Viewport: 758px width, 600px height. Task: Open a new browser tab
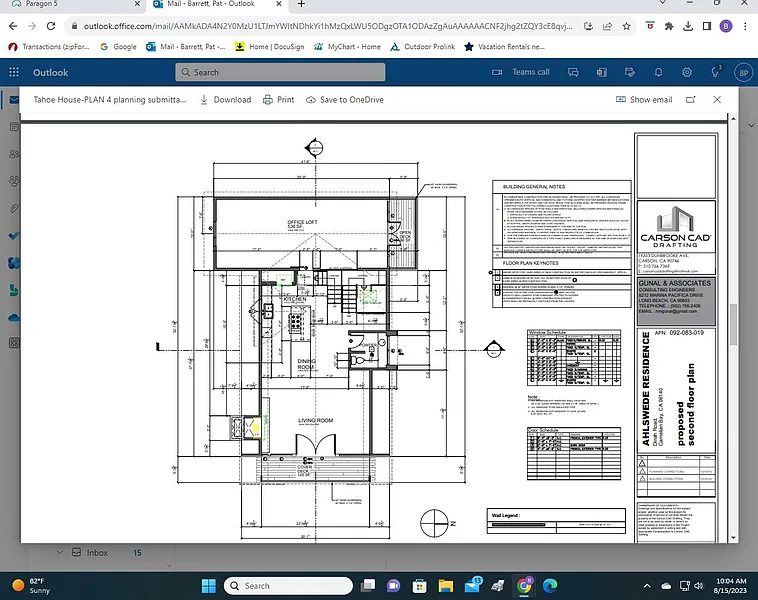pos(301,5)
